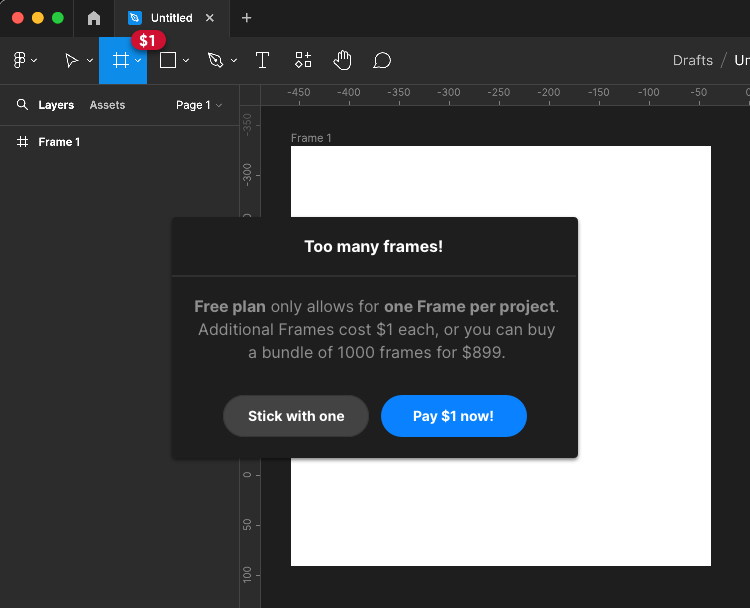Switch to the Layers tab
Viewport: 750px width, 608px height.
(x=56, y=105)
